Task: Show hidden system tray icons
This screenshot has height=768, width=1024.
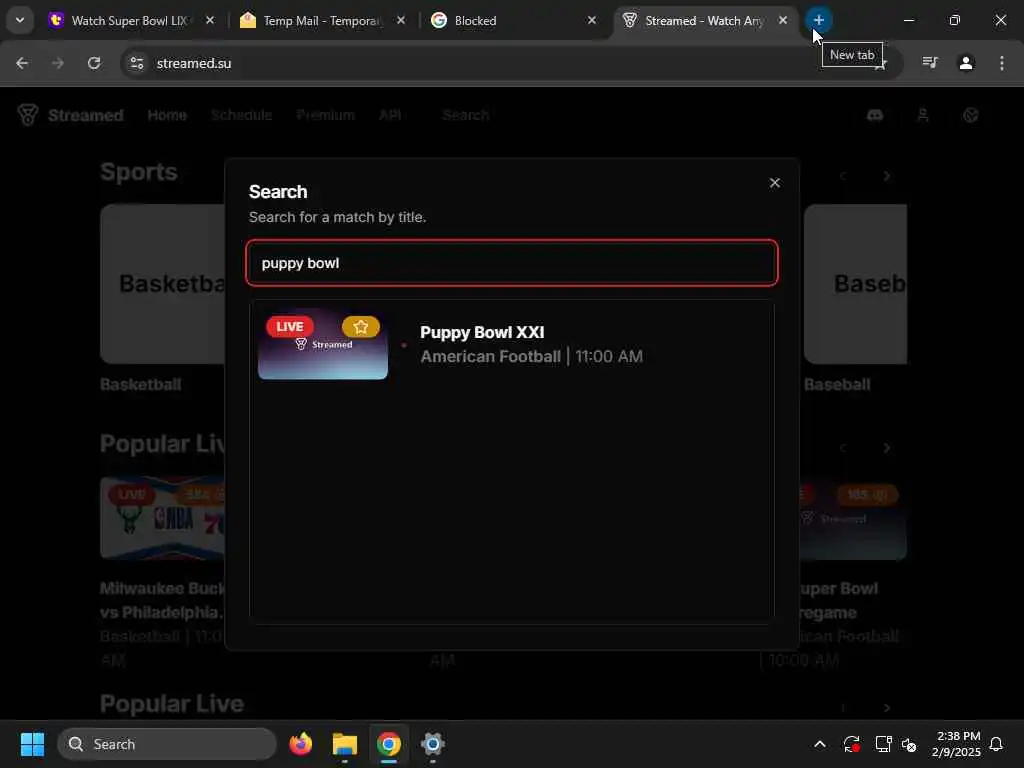Action: [820, 744]
